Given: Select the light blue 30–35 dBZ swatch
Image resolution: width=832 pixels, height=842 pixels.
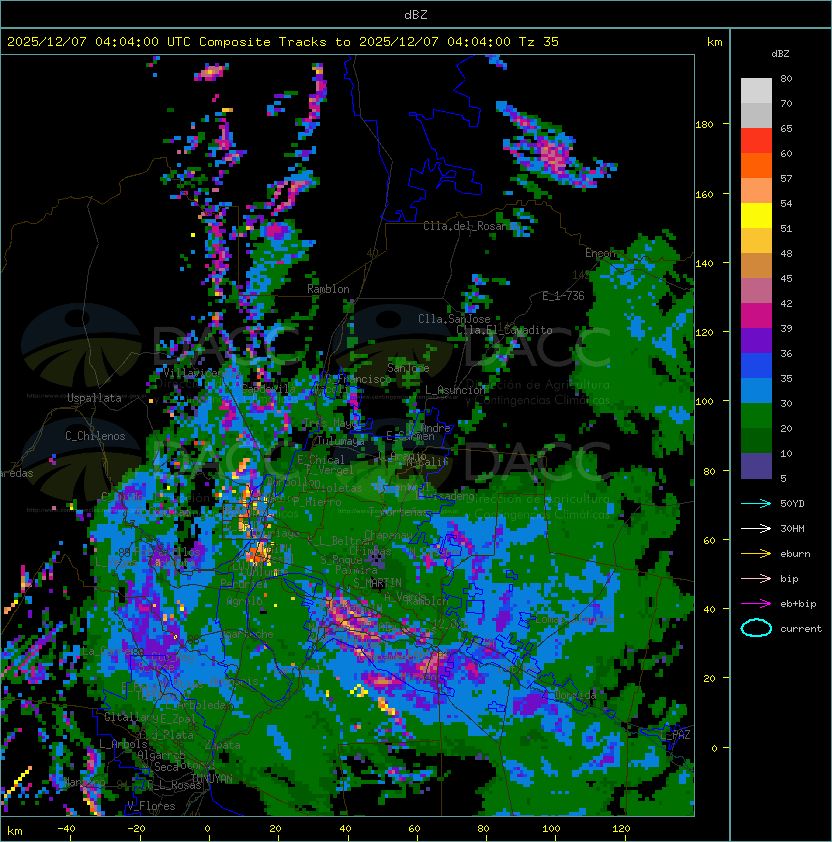Looking at the screenshot, I should click(x=756, y=390).
